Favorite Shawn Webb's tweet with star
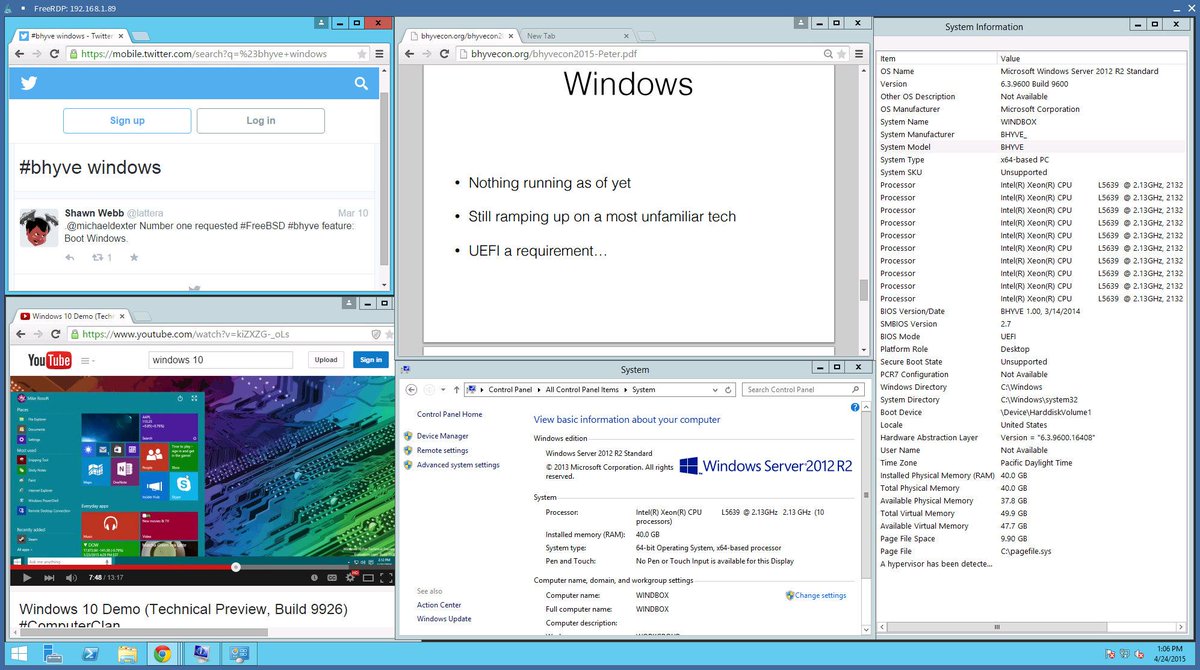The width and height of the screenshot is (1200, 670). click(x=134, y=258)
